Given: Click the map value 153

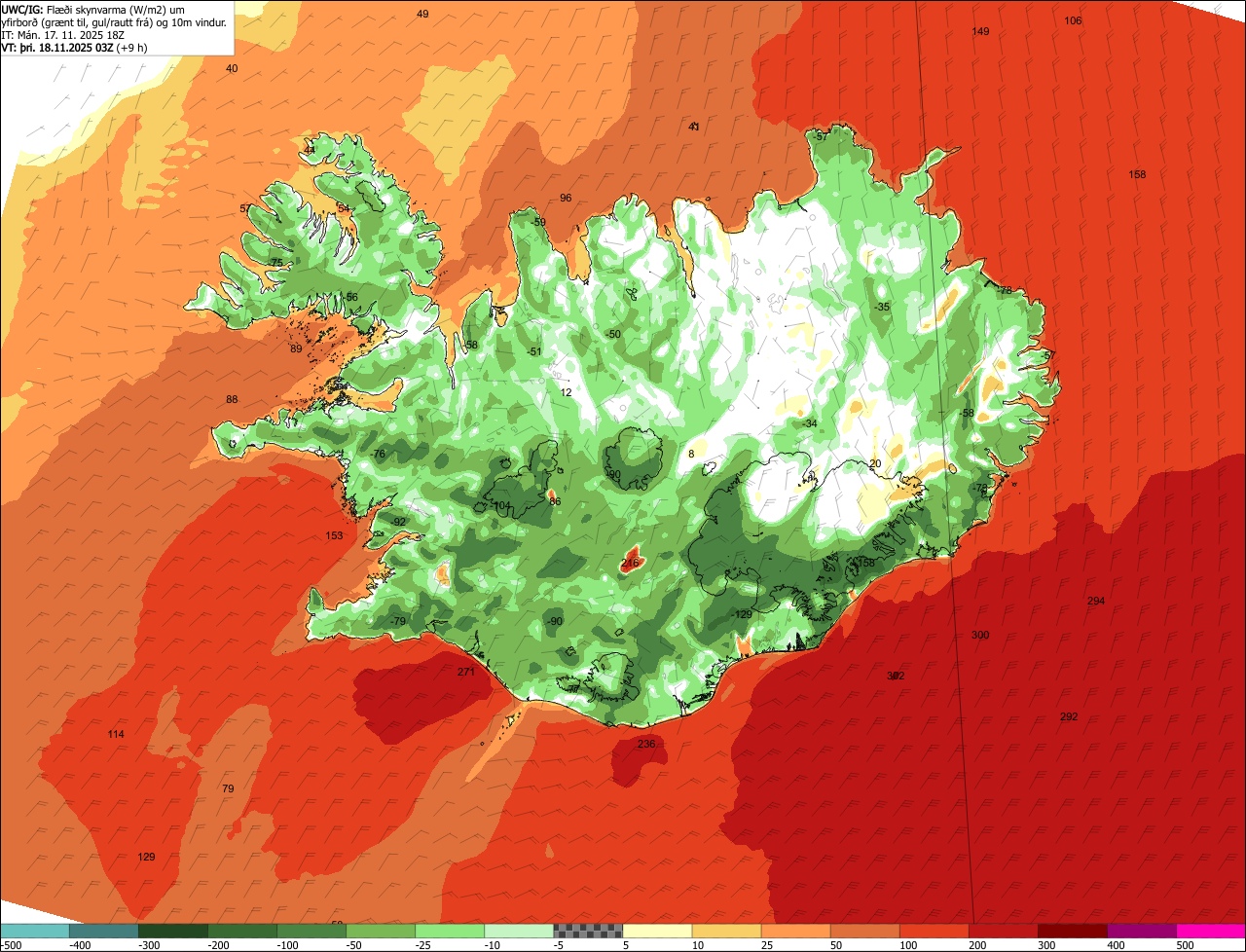Looking at the screenshot, I should coord(334,536).
